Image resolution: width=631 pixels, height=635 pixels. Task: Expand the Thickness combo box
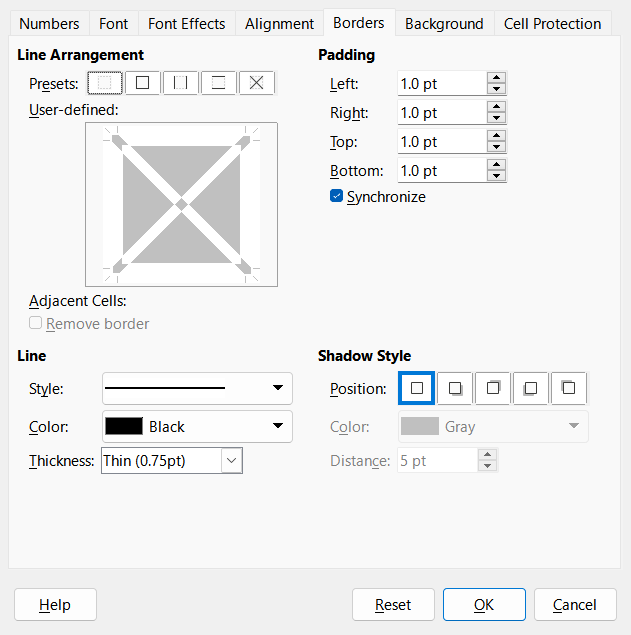232,460
